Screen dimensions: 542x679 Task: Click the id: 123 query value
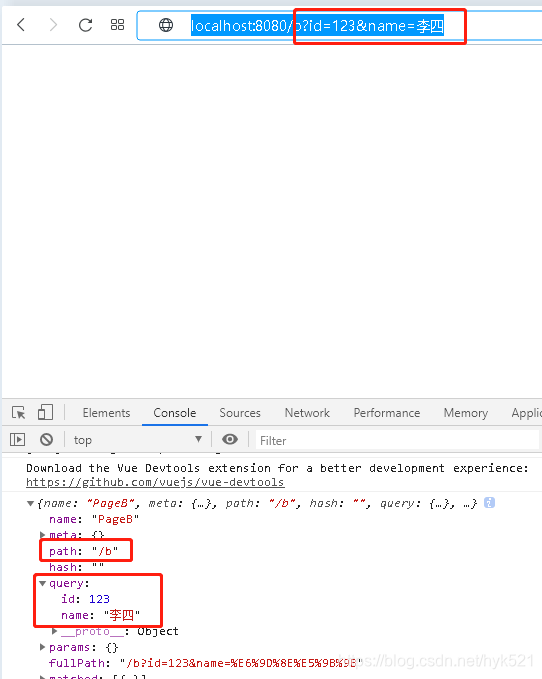(99, 599)
